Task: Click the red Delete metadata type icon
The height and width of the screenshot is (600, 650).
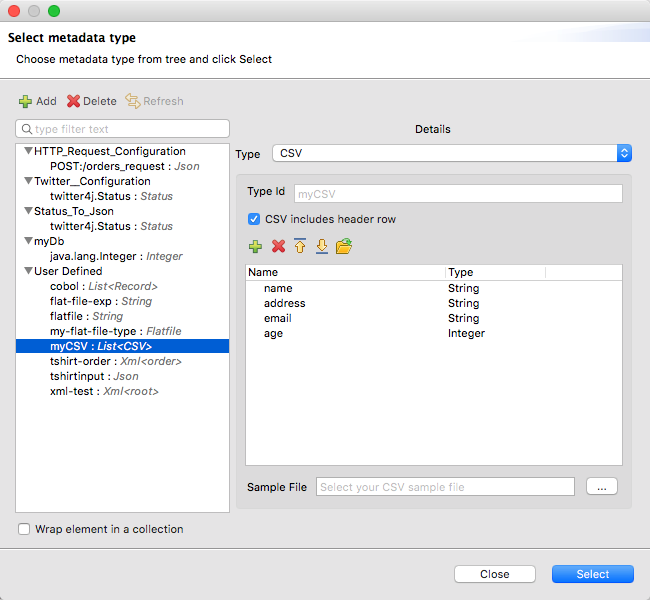Action: coord(73,101)
